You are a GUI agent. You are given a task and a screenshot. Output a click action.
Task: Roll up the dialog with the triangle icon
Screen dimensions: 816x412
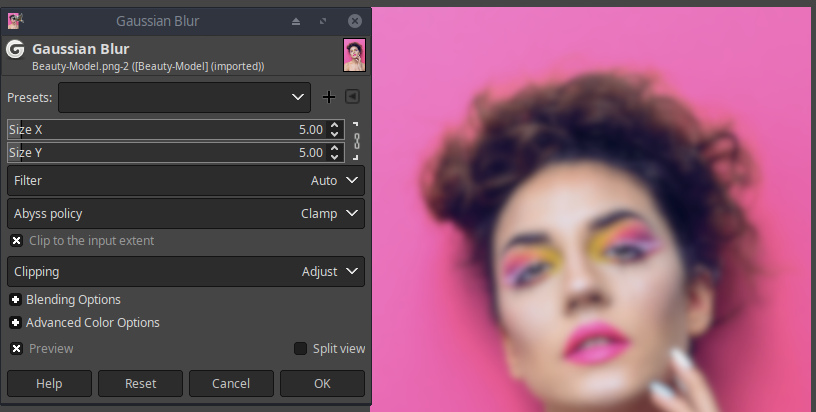pos(296,21)
